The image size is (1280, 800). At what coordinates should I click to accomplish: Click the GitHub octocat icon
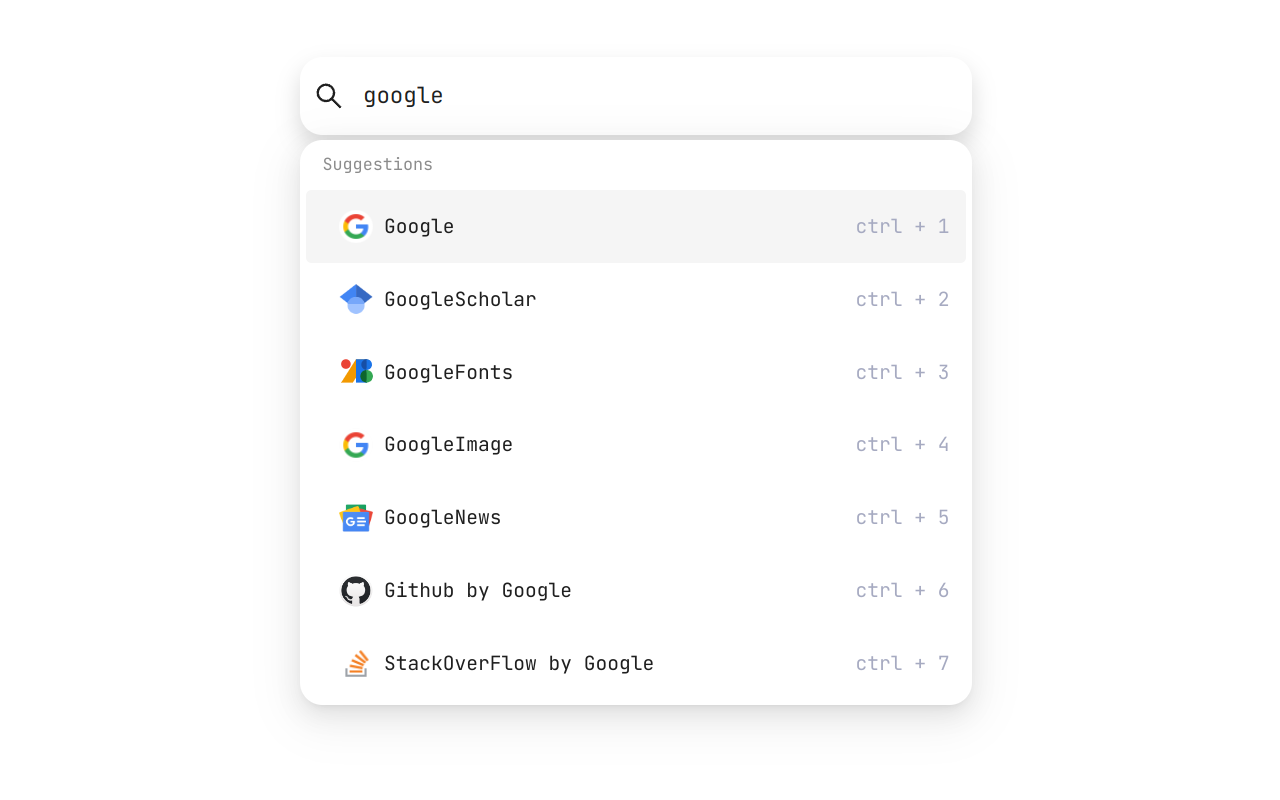point(356,591)
